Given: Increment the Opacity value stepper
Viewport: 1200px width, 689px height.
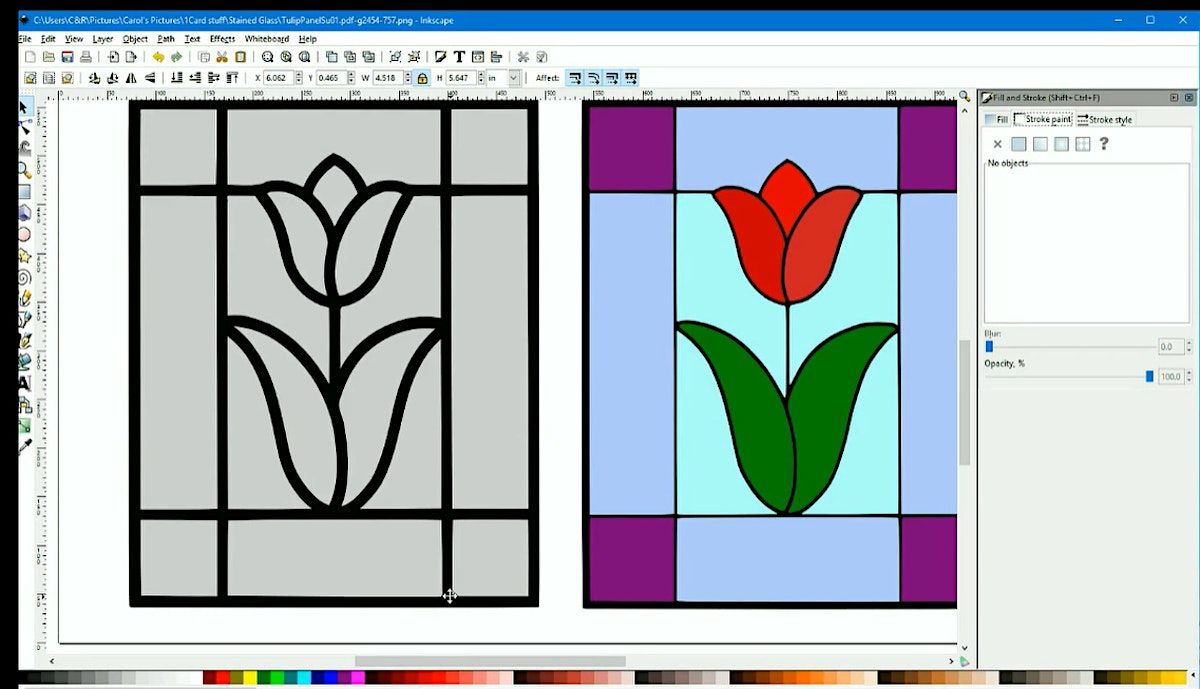Looking at the screenshot, I should click(1188, 373).
